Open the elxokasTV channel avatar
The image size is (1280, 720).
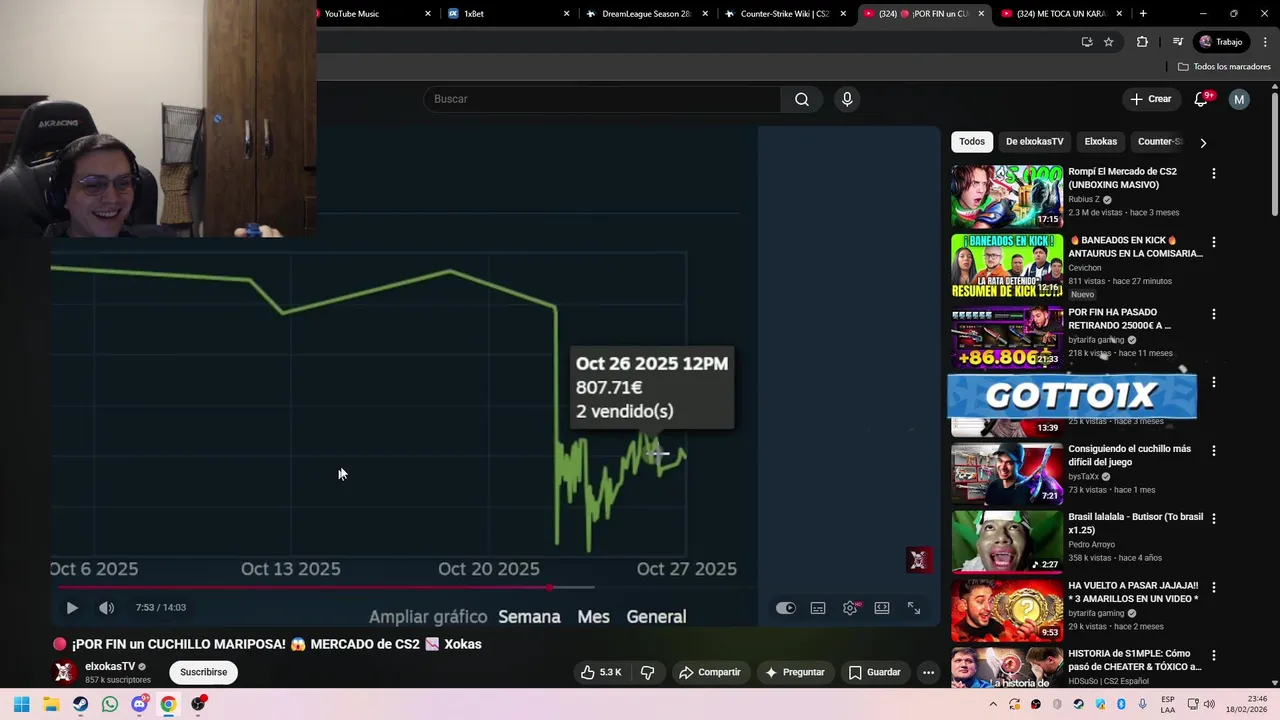tap(64, 672)
